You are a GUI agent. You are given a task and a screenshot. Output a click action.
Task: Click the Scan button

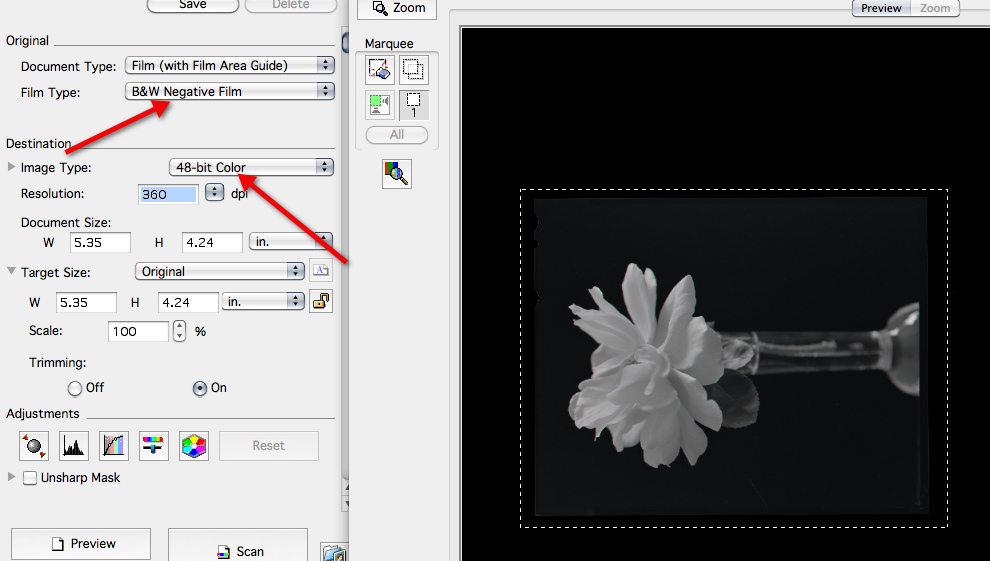coord(238,549)
